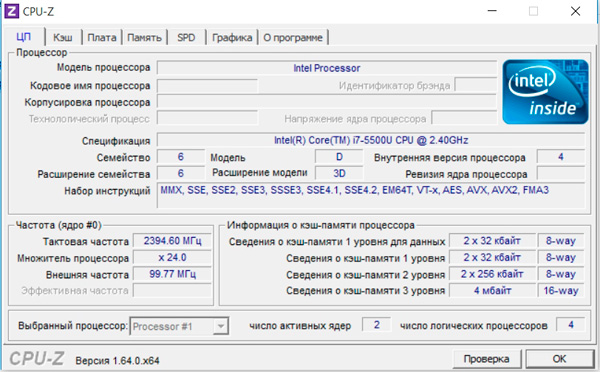Select the Память tab

point(144,38)
